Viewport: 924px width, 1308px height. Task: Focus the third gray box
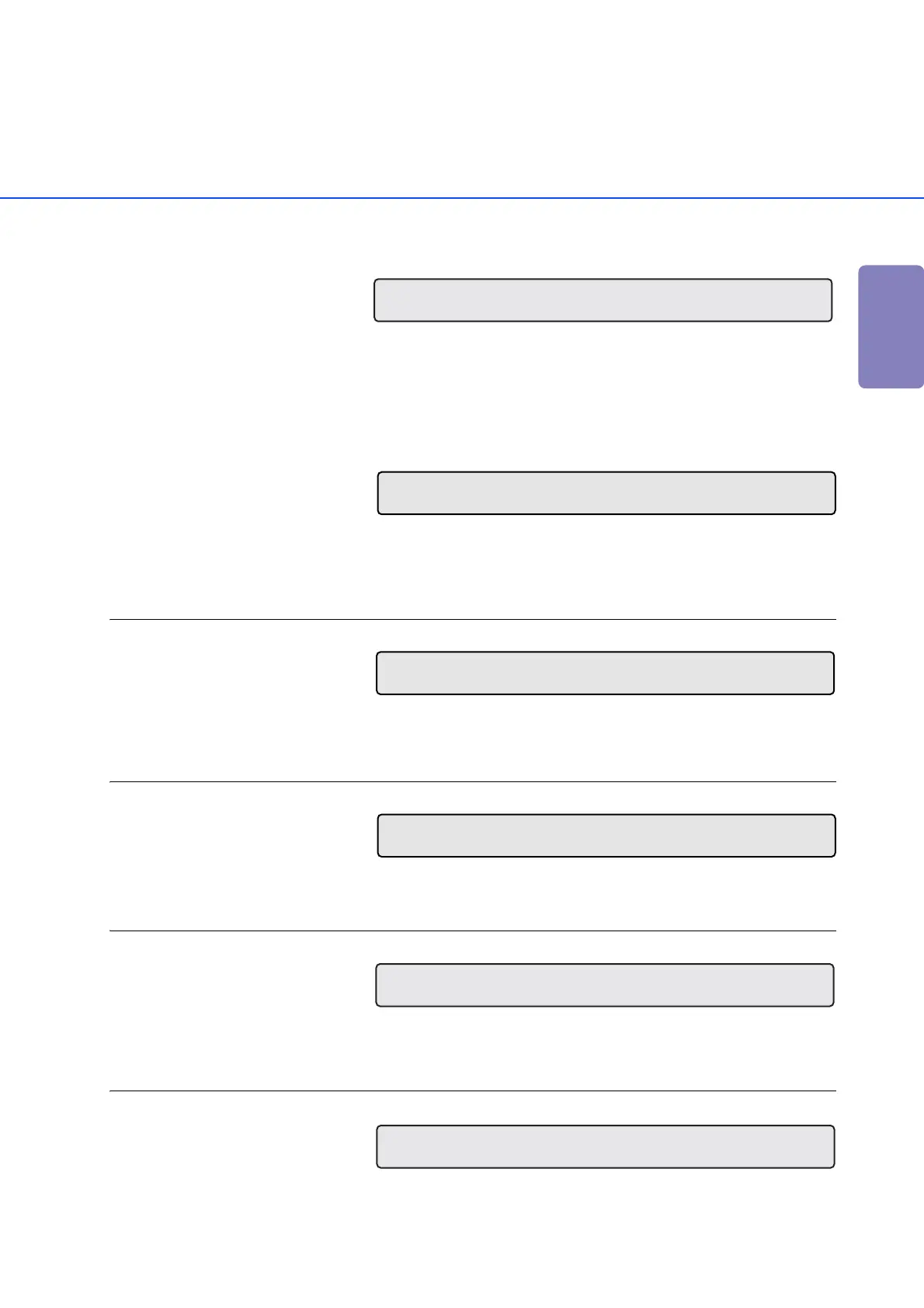(606, 673)
